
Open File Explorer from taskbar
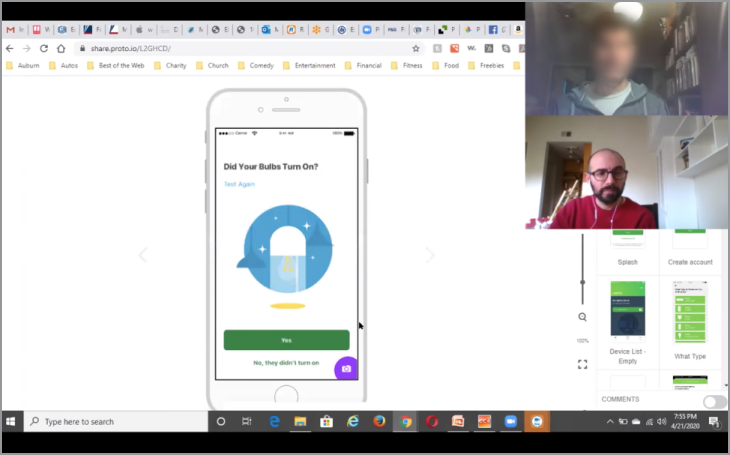(x=300, y=421)
